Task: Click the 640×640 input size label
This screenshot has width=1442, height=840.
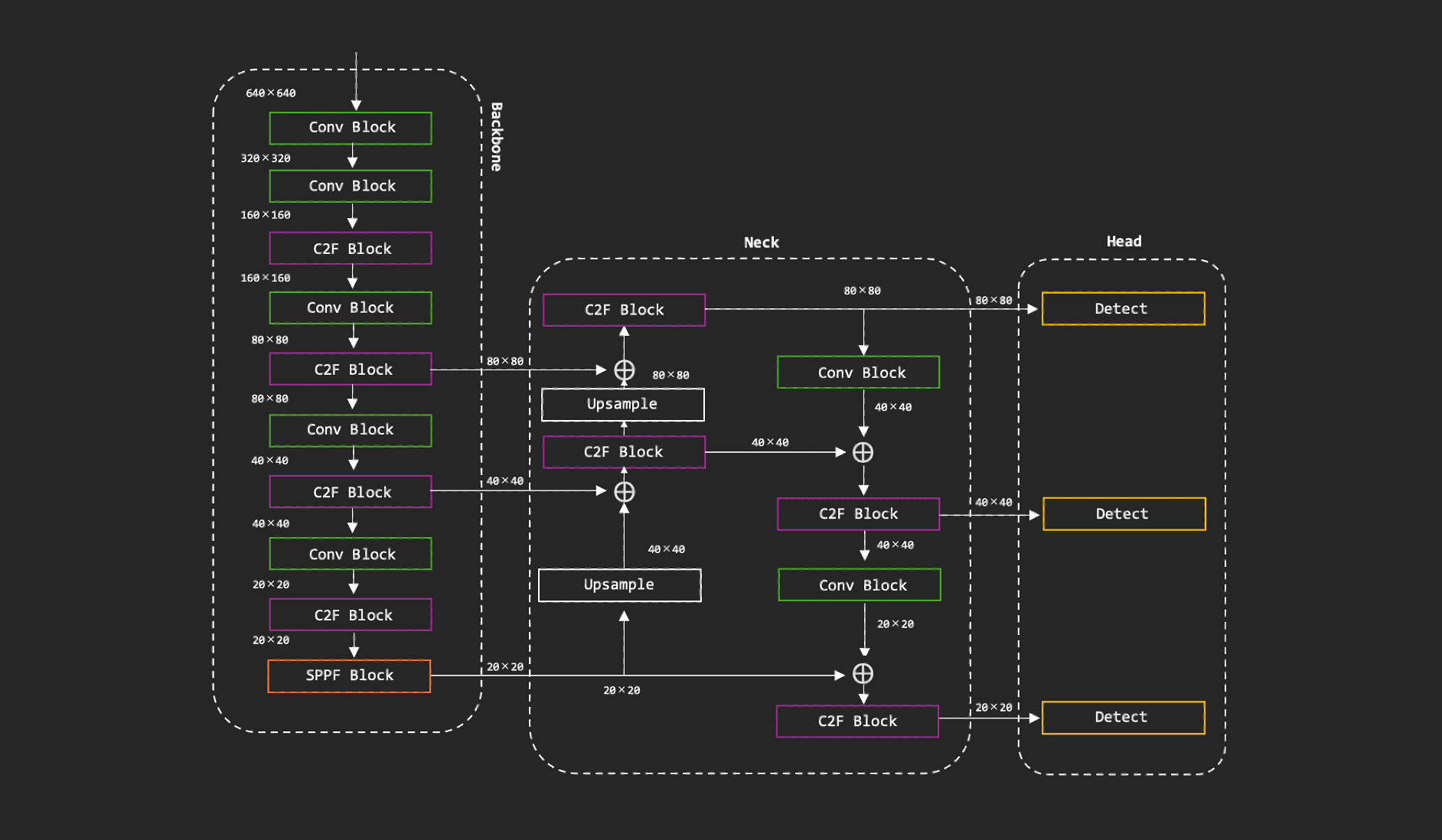Action: pyautogui.click(x=270, y=93)
